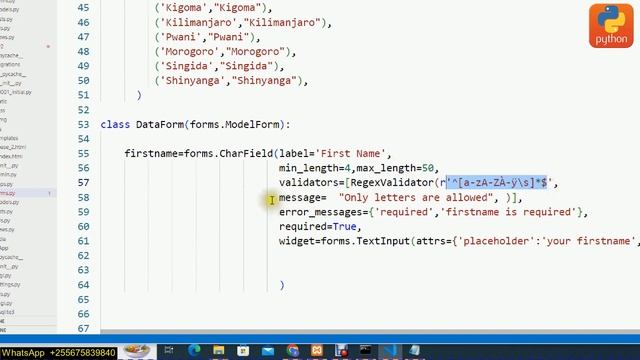This screenshot has height=360, width=640.
Task: Click the closing parenthesis on line 64
Action: 282,285
